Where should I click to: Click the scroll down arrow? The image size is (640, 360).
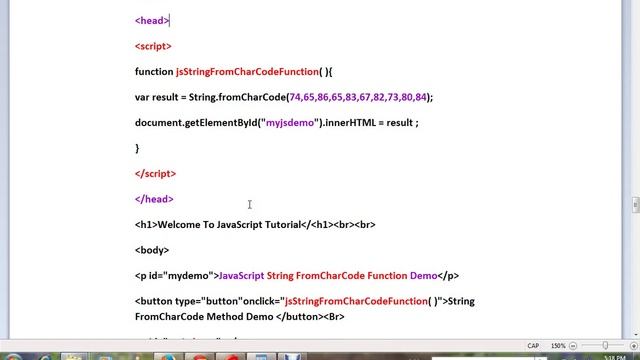(636, 334)
